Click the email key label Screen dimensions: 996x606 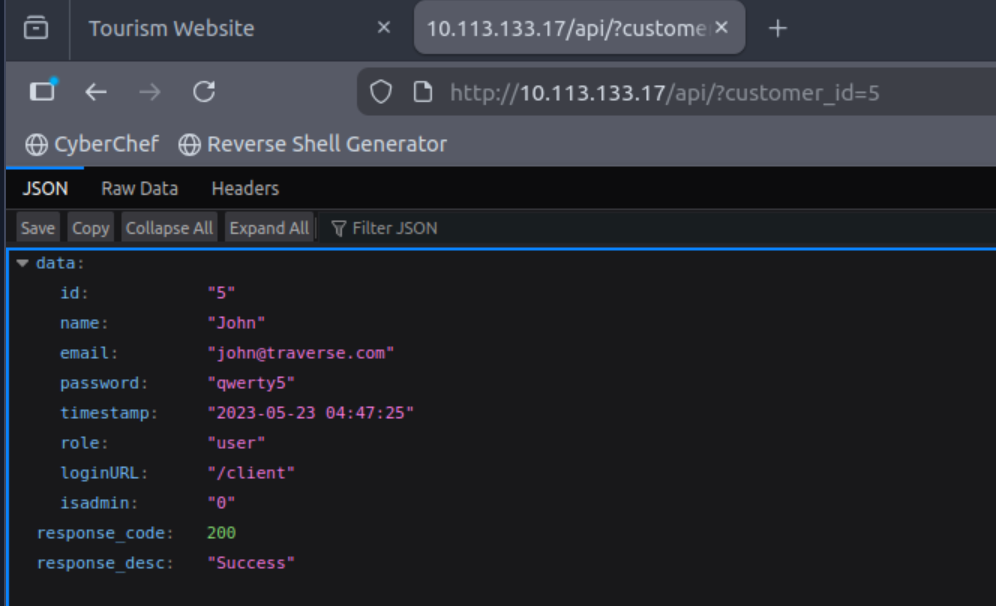click(x=84, y=353)
